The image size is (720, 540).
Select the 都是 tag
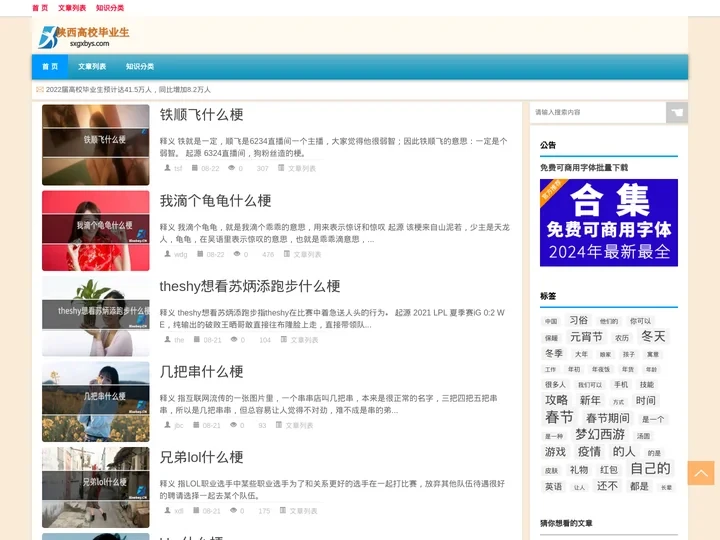coord(639,486)
